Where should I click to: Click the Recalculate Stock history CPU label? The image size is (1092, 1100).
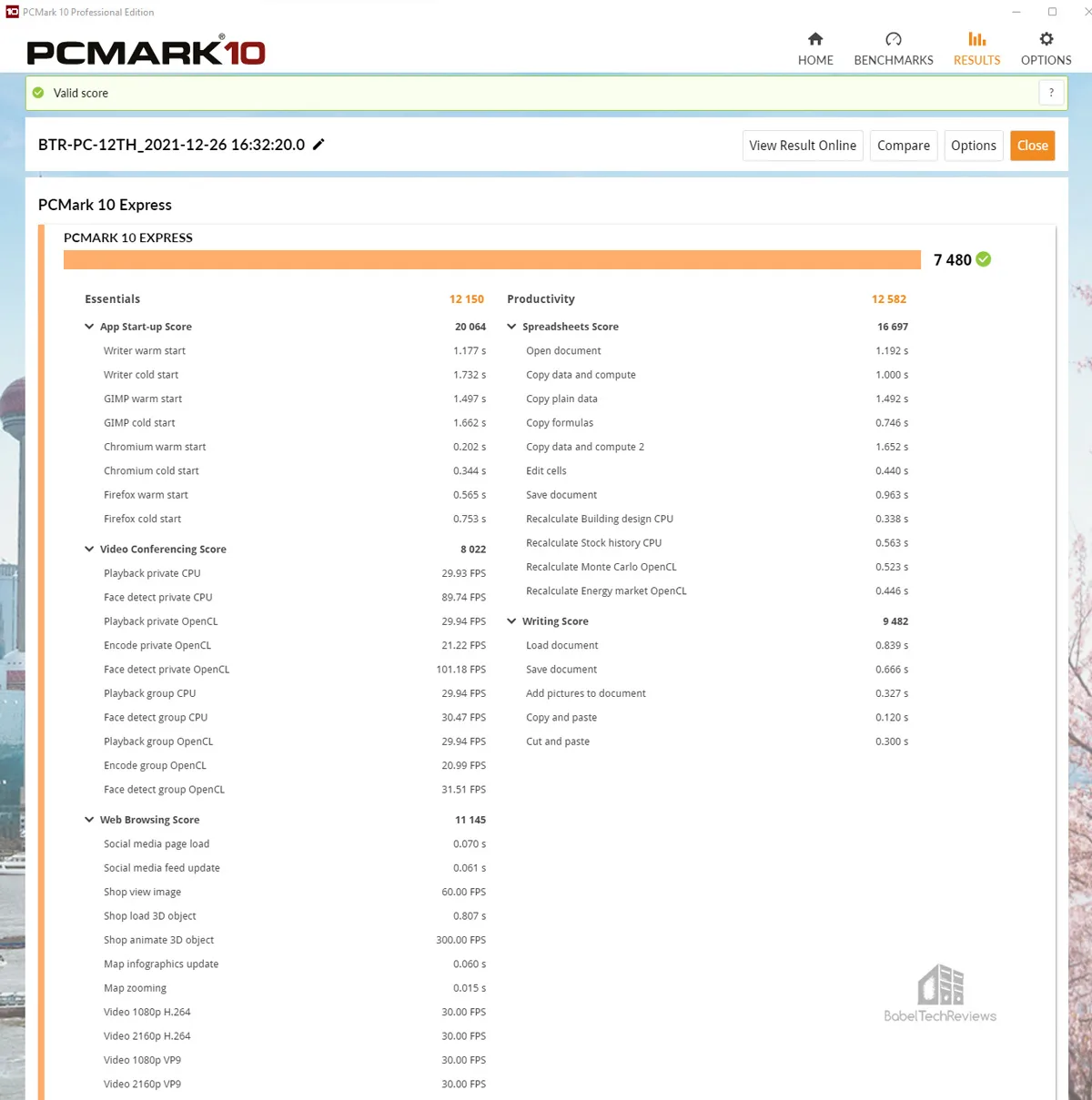(x=594, y=543)
